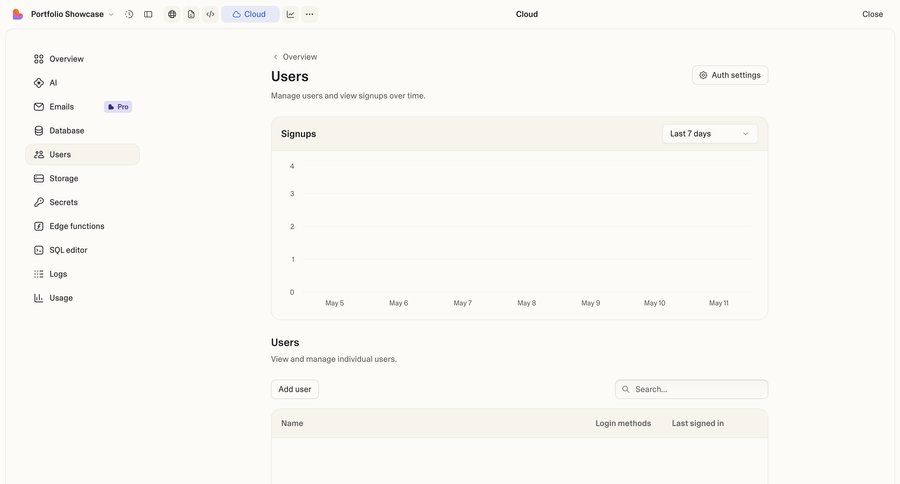
Task: Open Database section
Action: 82,131
